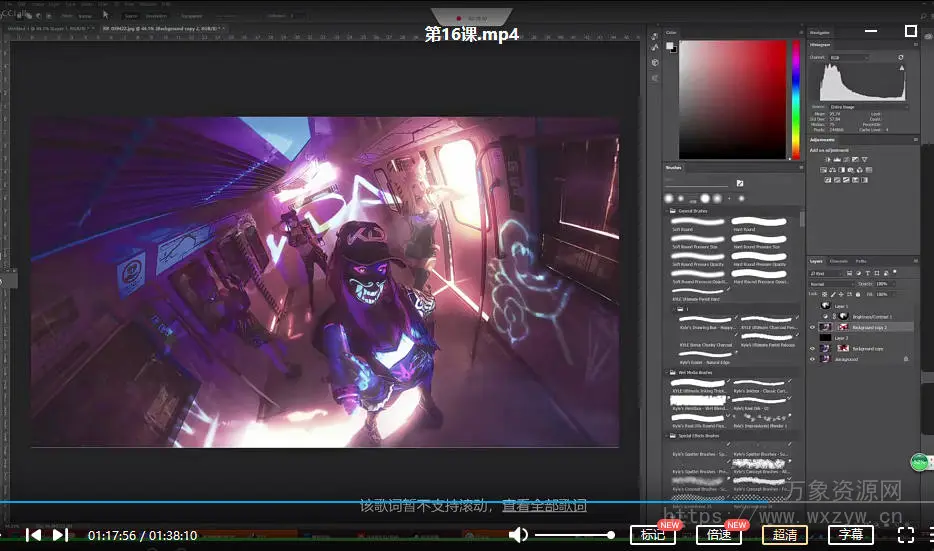Enter fullscreen video mode
This screenshot has height=551, width=934.
click(x=906, y=535)
